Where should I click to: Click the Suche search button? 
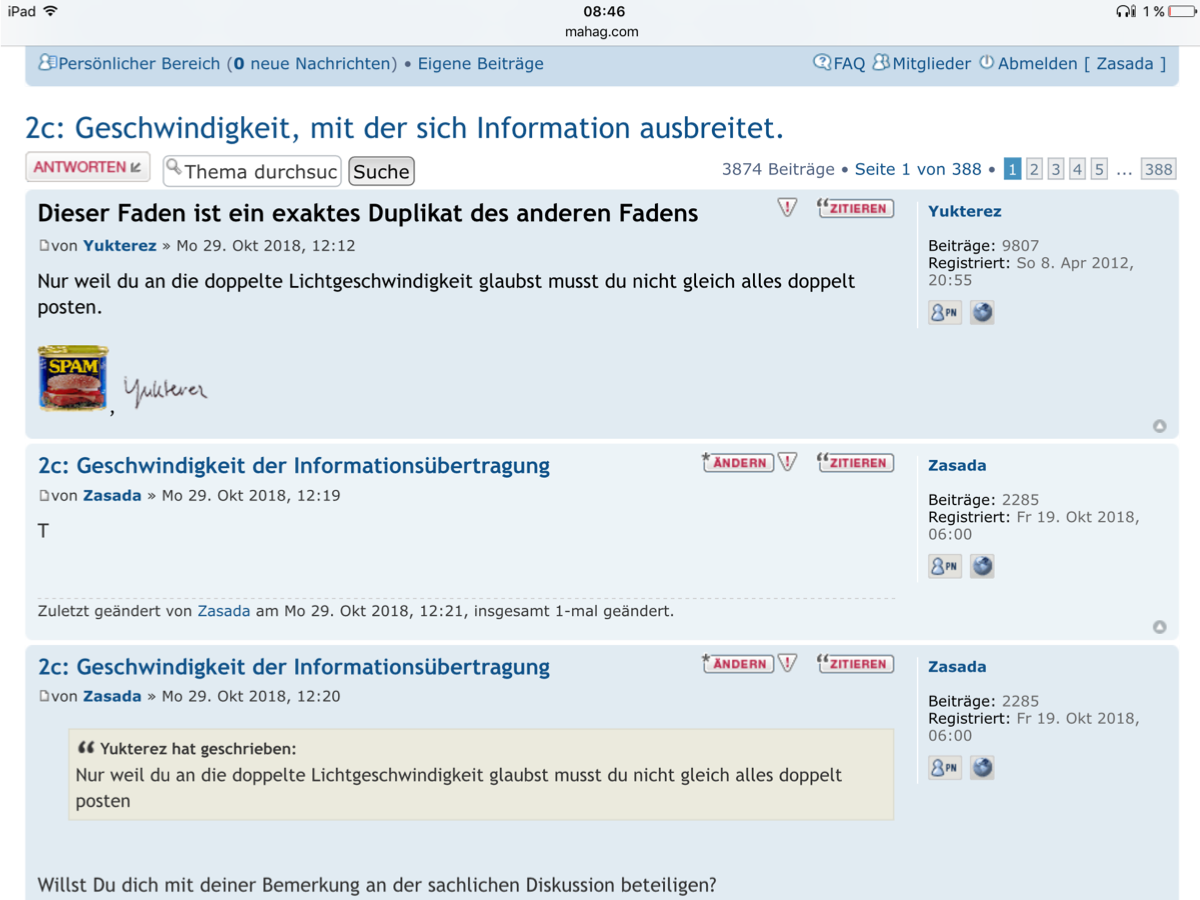[x=381, y=171]
